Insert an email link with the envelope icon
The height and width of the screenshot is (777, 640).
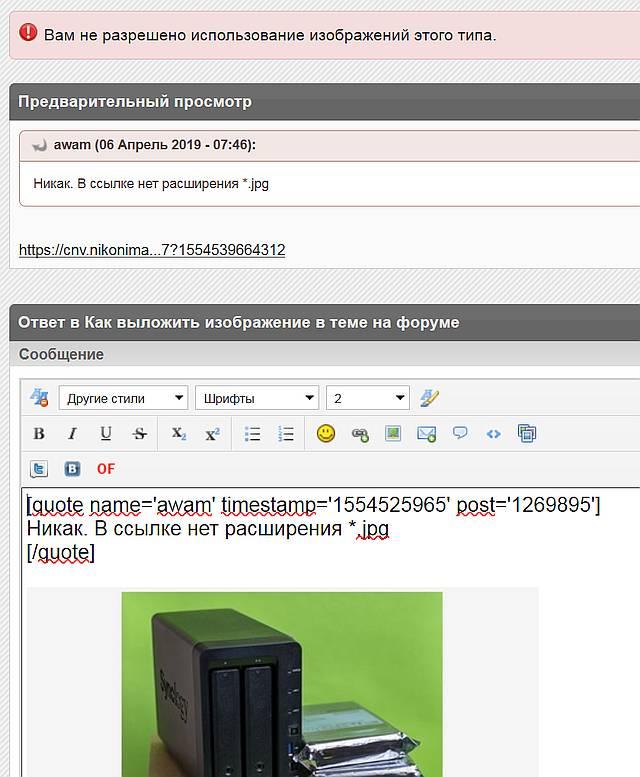(x=427, y=434)
